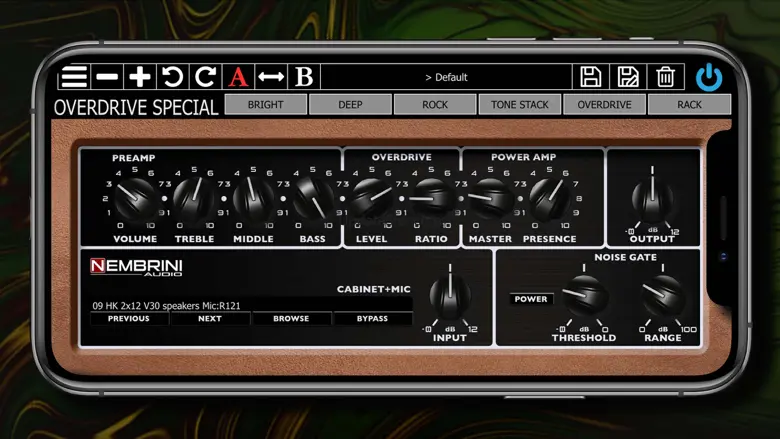The width and height of the screenshot is (780, 439).
Task: Click the Nembrini Audio logo
Action: point(136,267)
